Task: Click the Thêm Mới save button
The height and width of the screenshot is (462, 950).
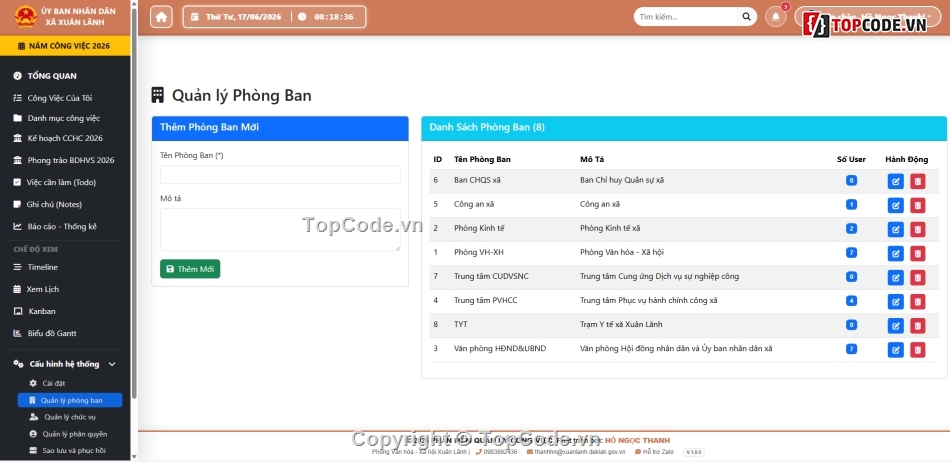Action: coord(190,269)
